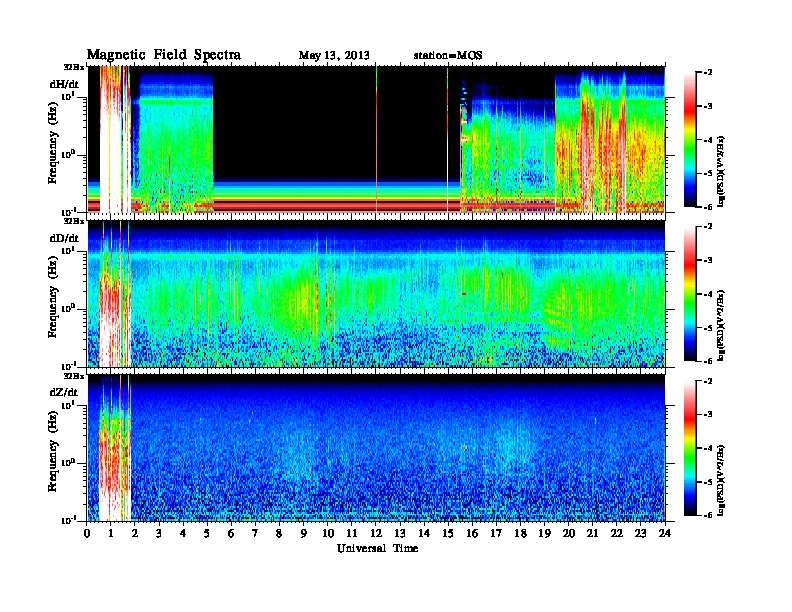792x612 pixels.
Task: Click the dZ/dt spectrogram plot
Action: [x=376, y=448]
